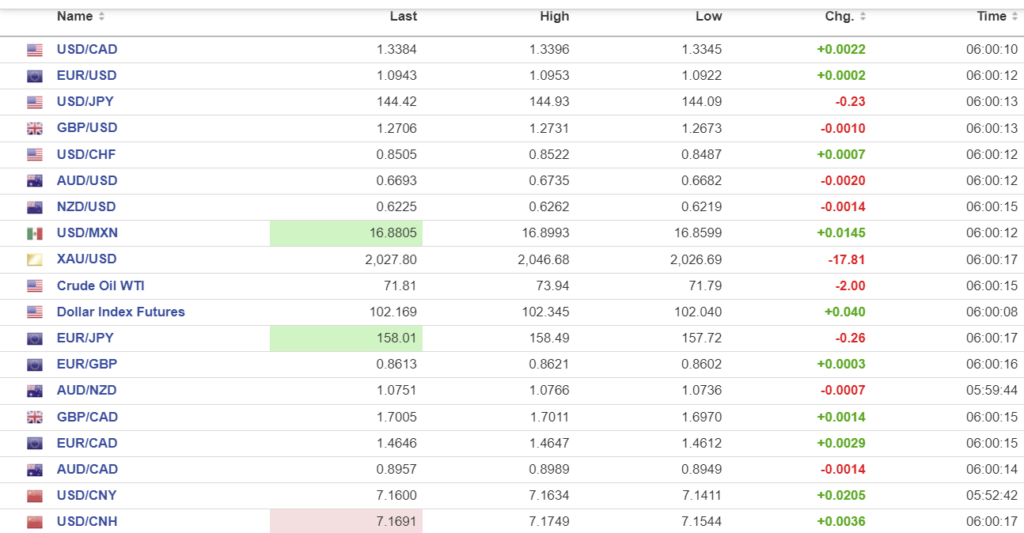The image size is (1024, 533).
Task: Click the New Zealand flag beside NZD/USD
Action: pyautogui.click(x=35, y=207)
